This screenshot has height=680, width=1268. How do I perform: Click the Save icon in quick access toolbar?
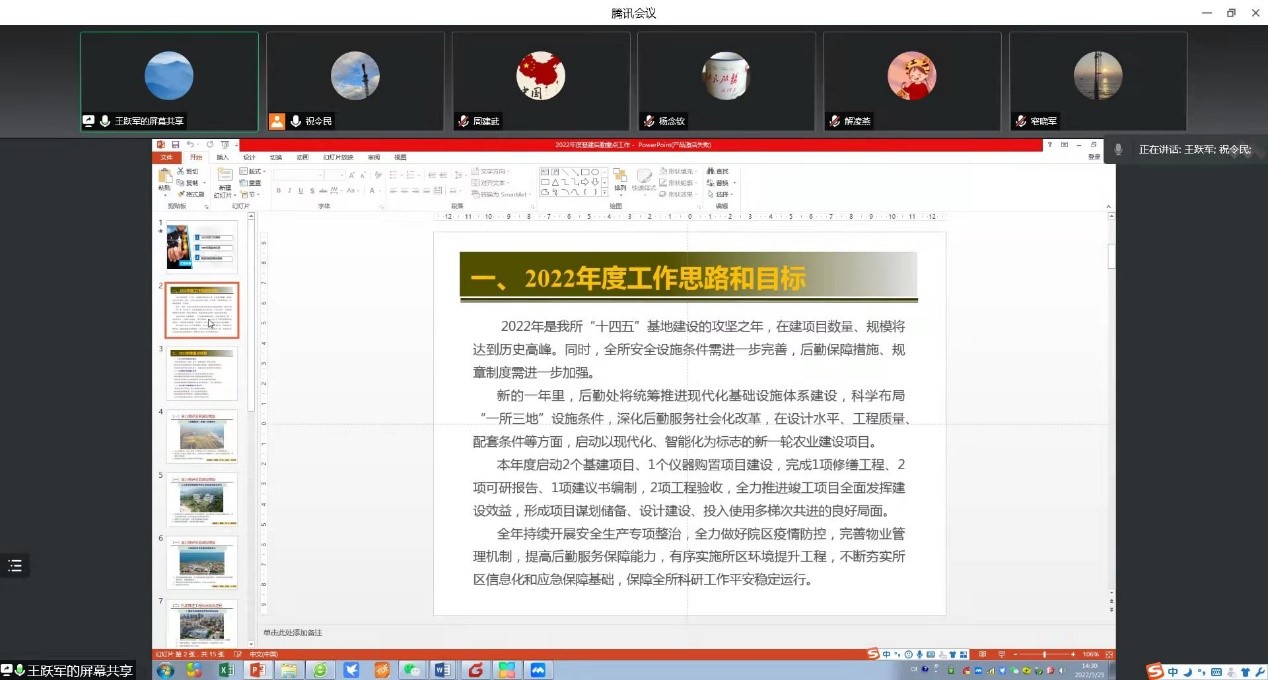pyautogui.click(x=176, y=145)
